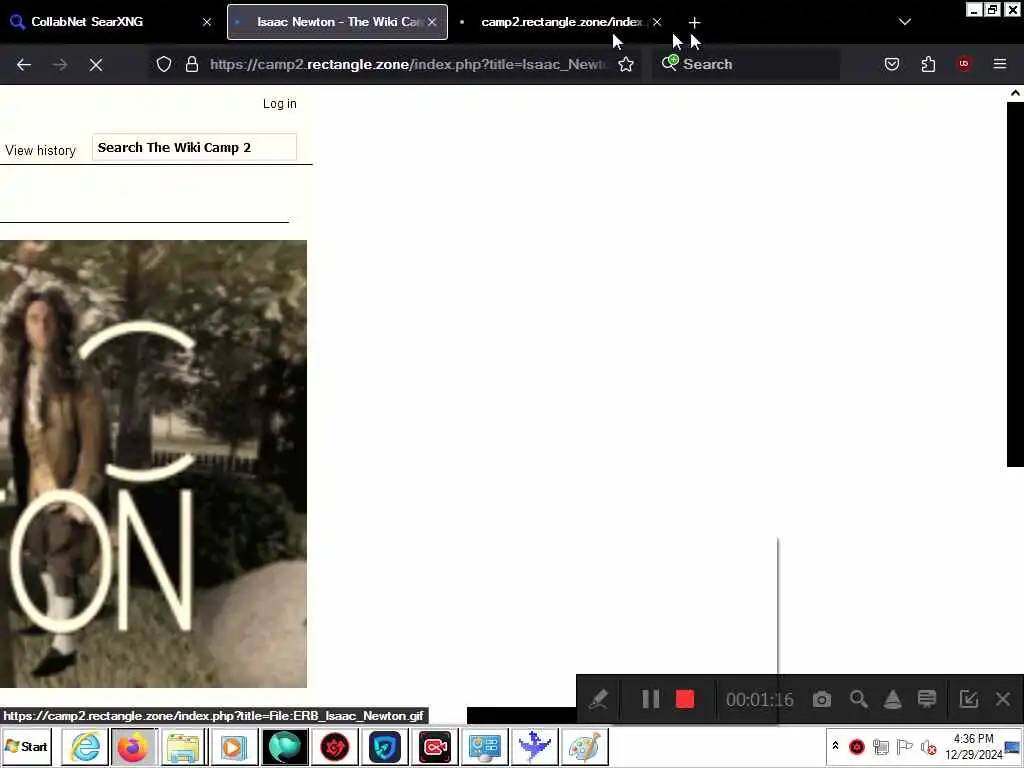Open the View history tab
This screenshot has width=1024, height=768.
click(x=40, y=151)
